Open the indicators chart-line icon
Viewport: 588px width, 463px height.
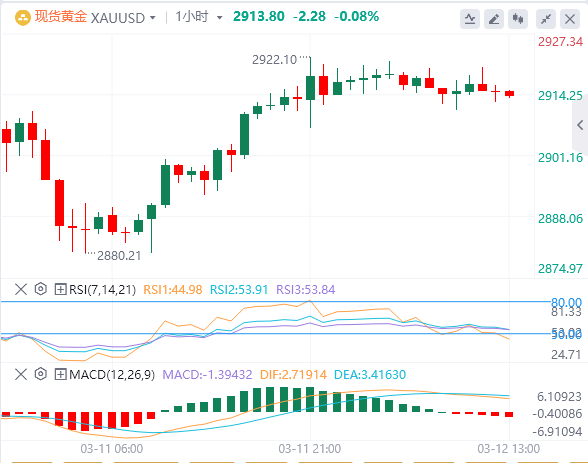(x=470, y=19)
